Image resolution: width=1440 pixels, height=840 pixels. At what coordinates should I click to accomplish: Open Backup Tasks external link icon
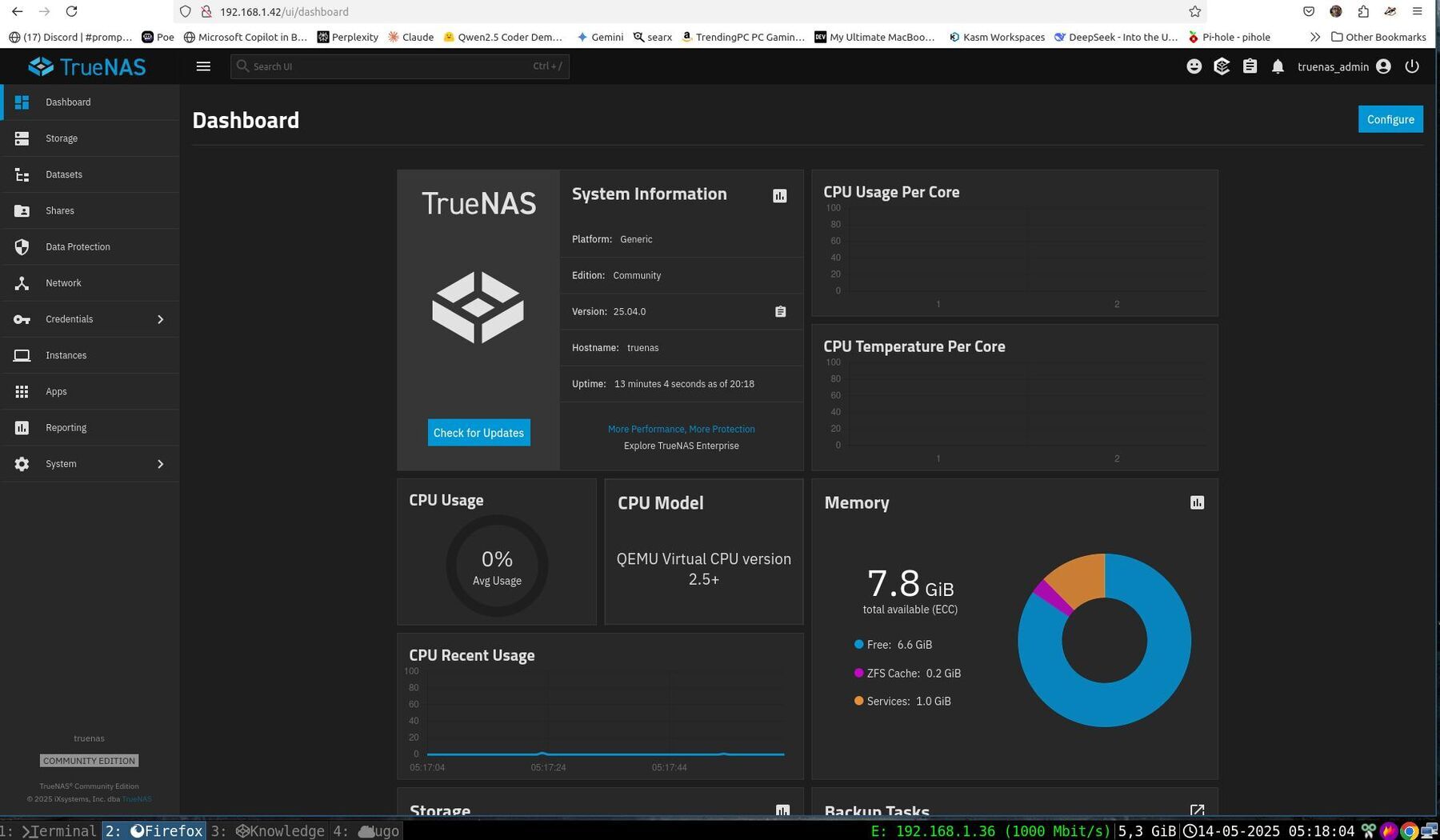click(1197, 810)
